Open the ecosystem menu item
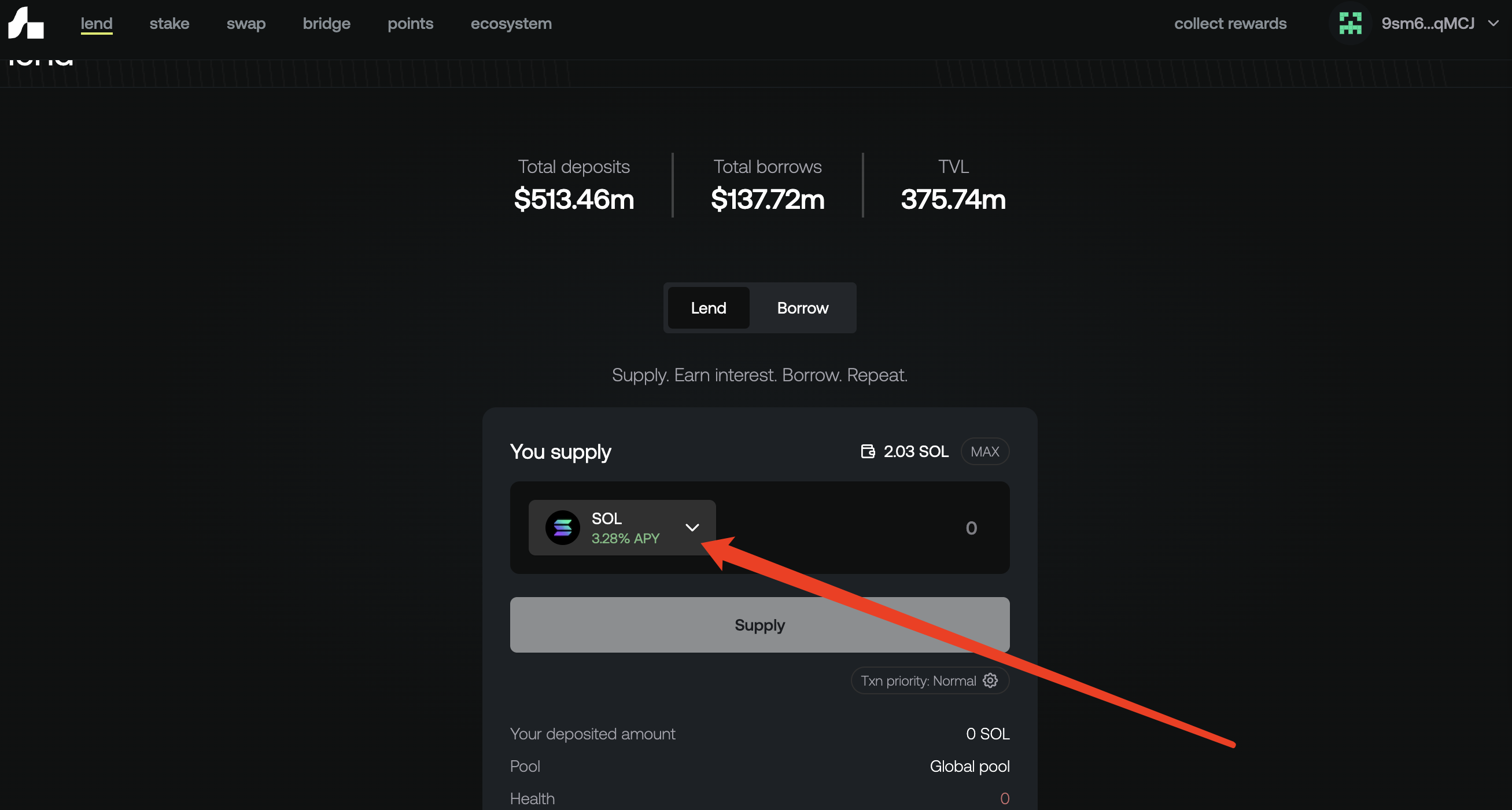The width and height of the screenshot is (1512, 810). click(511, 24)
